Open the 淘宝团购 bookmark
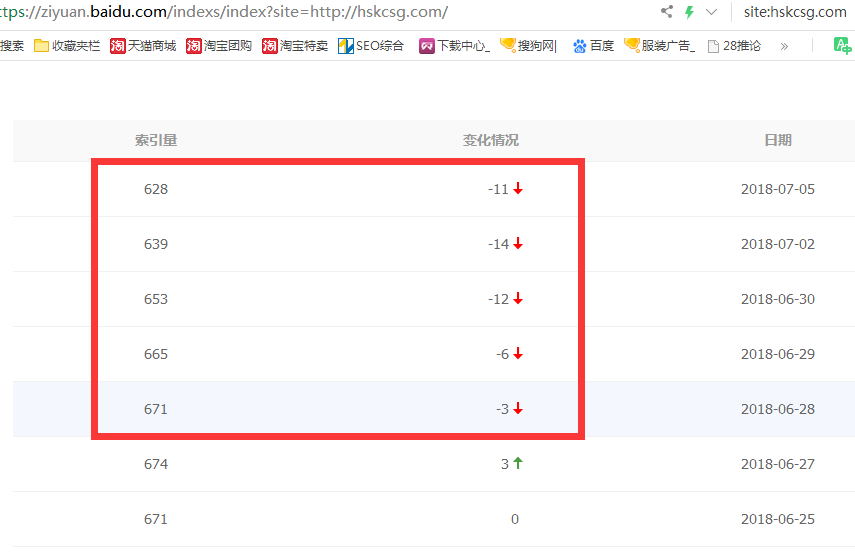The height and width of the screenshot is (553, 855). pos(219,46)
